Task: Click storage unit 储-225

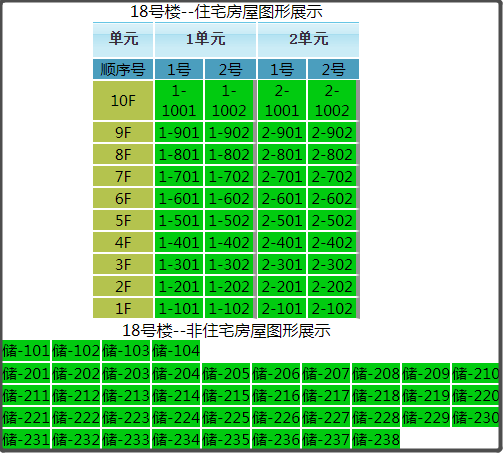Action: pyautogui.click(x=226, y=417)
